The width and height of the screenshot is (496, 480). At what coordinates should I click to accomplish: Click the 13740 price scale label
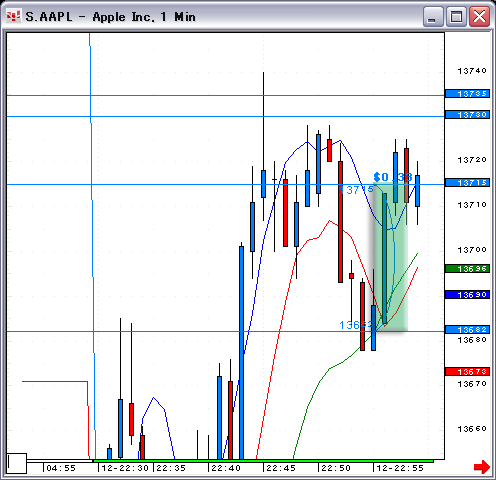(472, 71)
